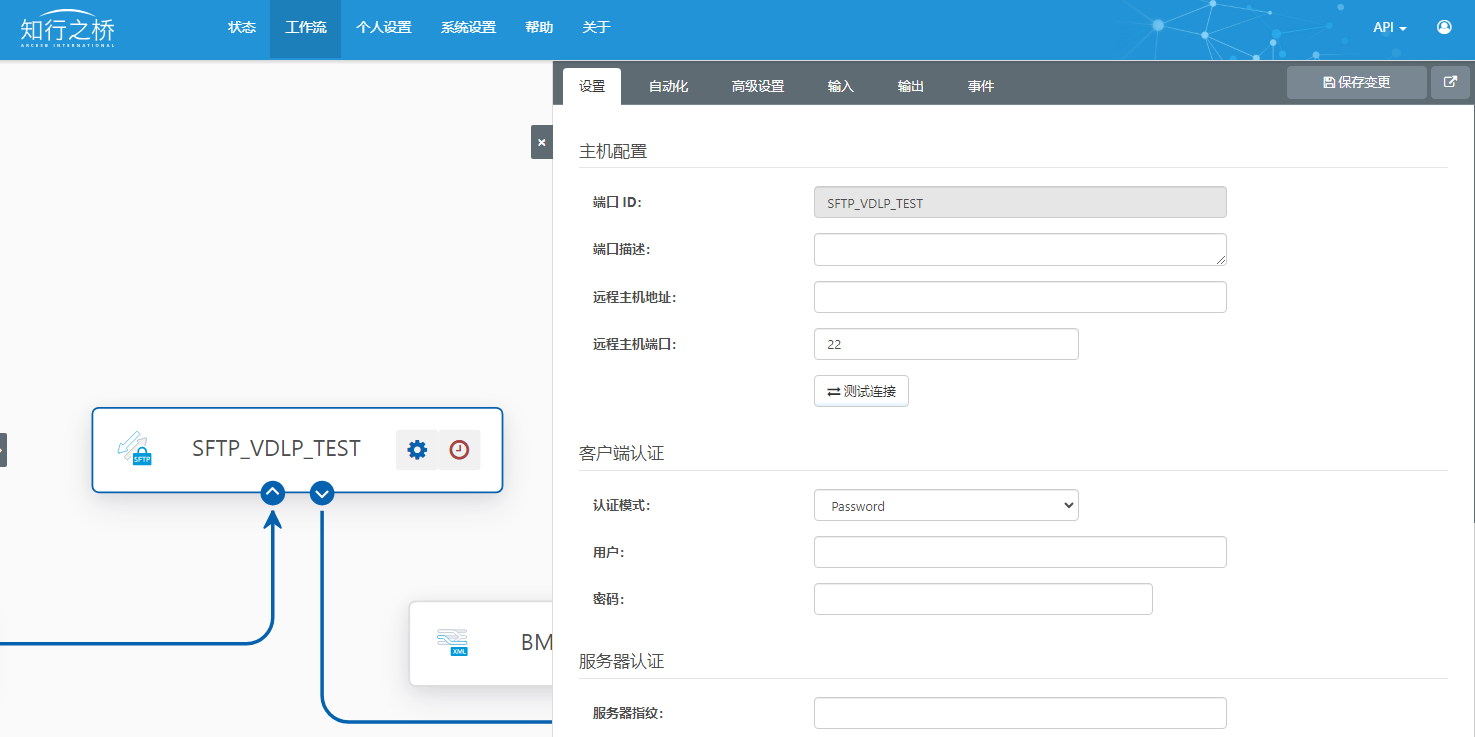1475x737 pixels.
Task: Focus the 密码 input field
Action: click(983, 599)
